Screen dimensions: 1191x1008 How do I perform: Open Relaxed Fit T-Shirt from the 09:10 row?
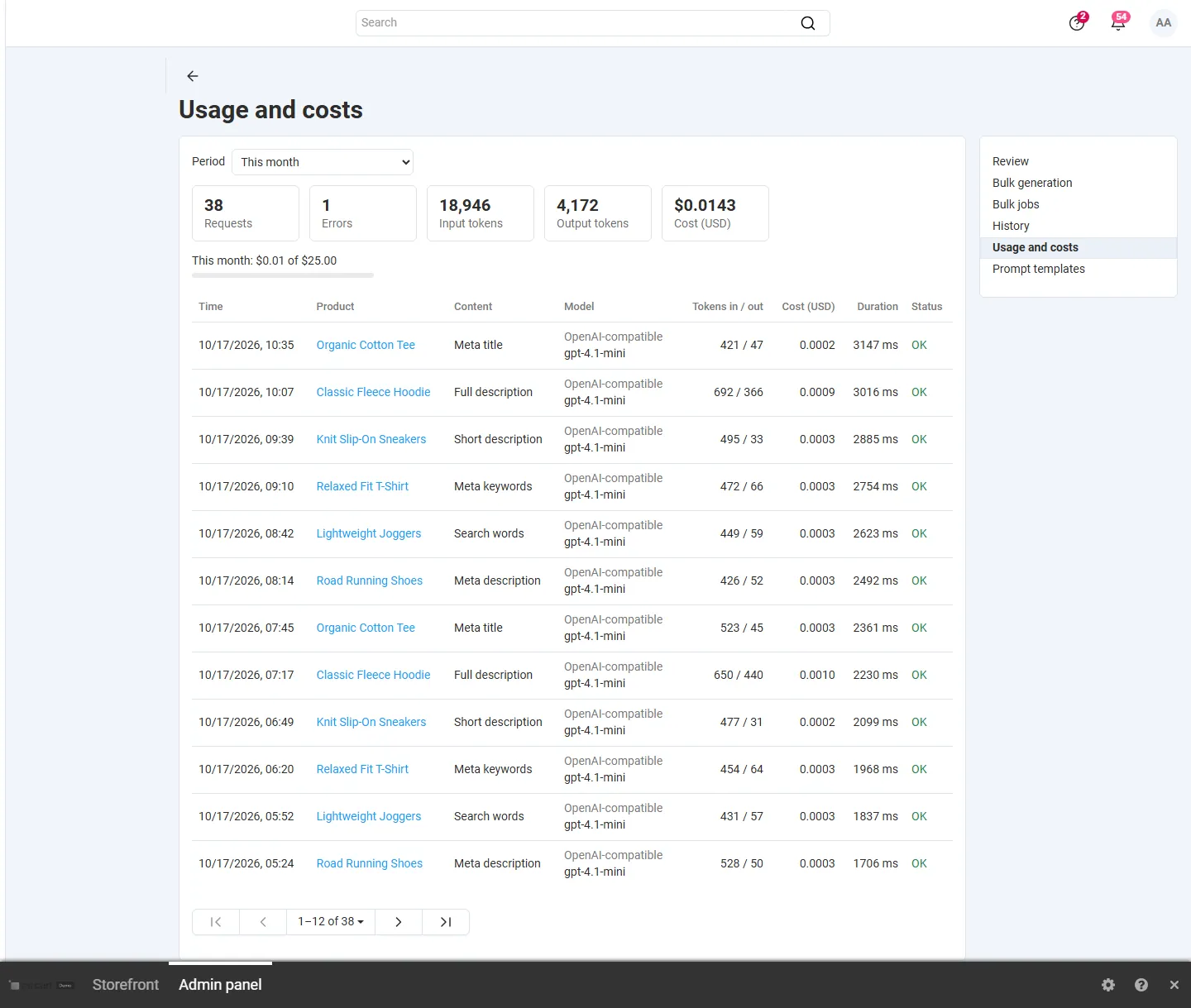coord(362,486)
